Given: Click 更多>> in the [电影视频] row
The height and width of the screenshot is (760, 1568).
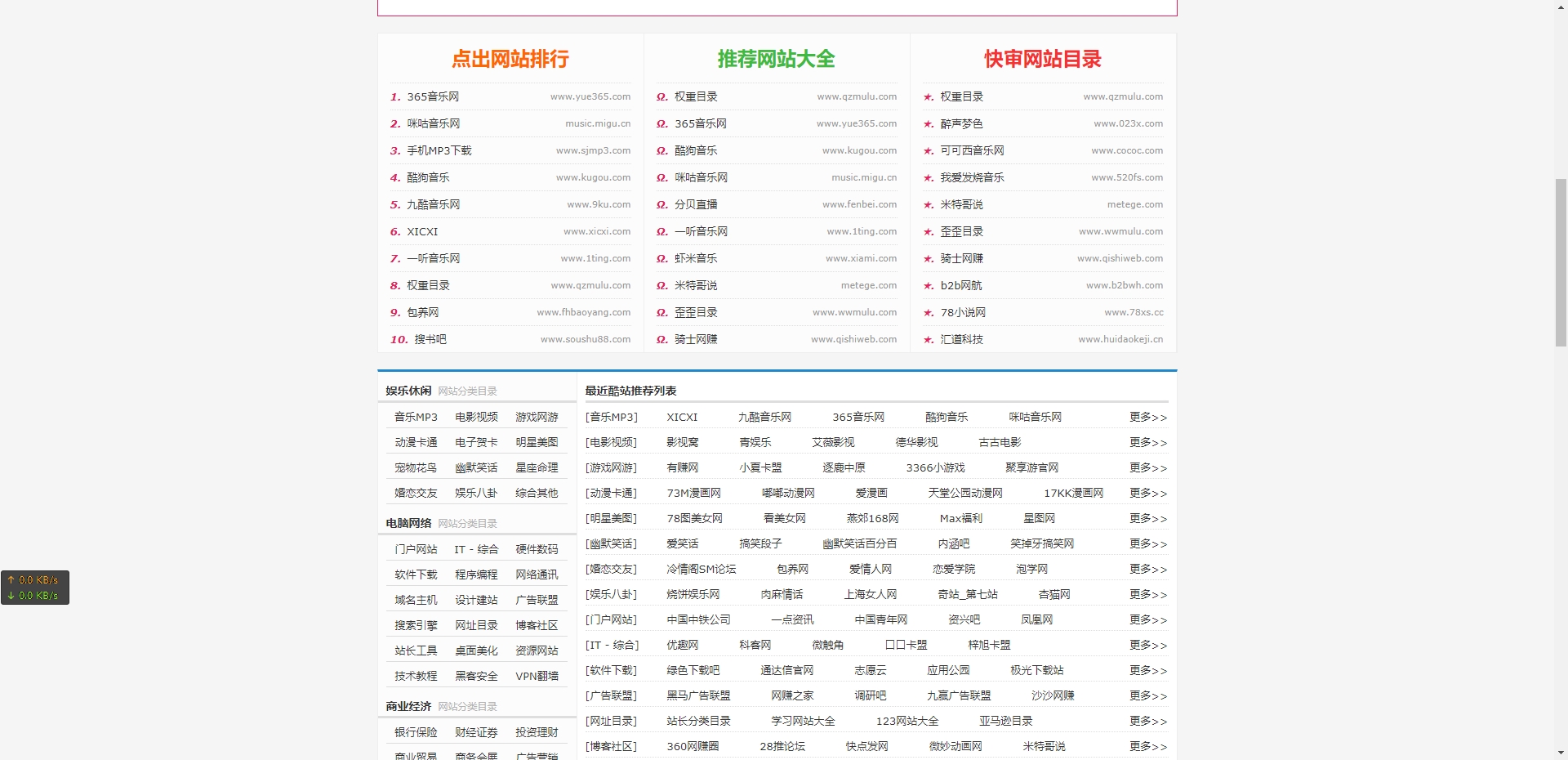Looking at the screenshot, I should coord(1148,442).
